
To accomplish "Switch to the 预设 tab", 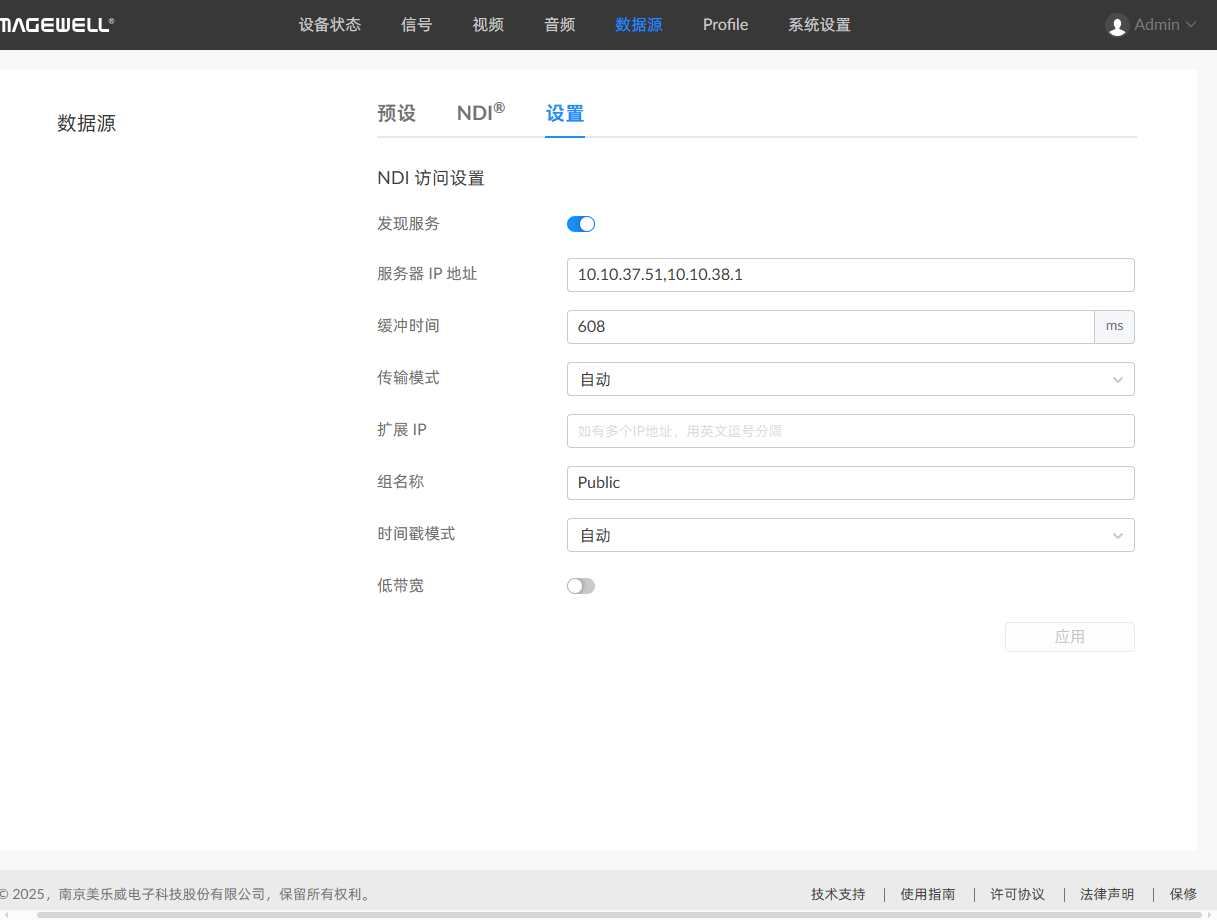I will pyautogui.click(x=396, y=113).
